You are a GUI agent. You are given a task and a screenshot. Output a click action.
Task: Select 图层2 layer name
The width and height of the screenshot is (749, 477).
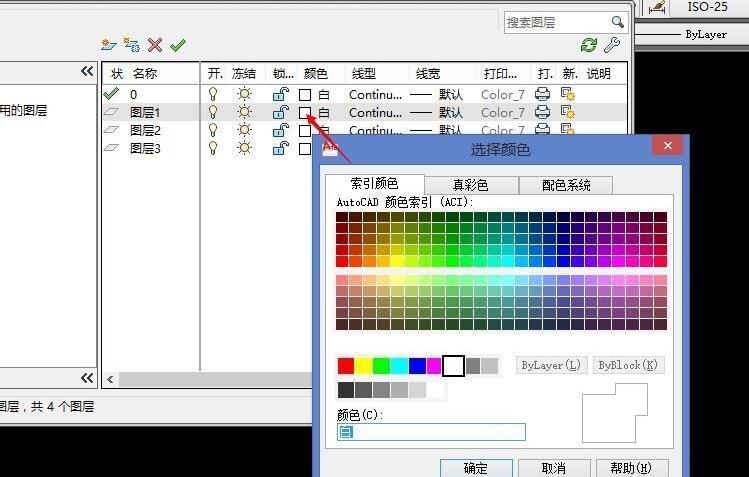[145, 130]
